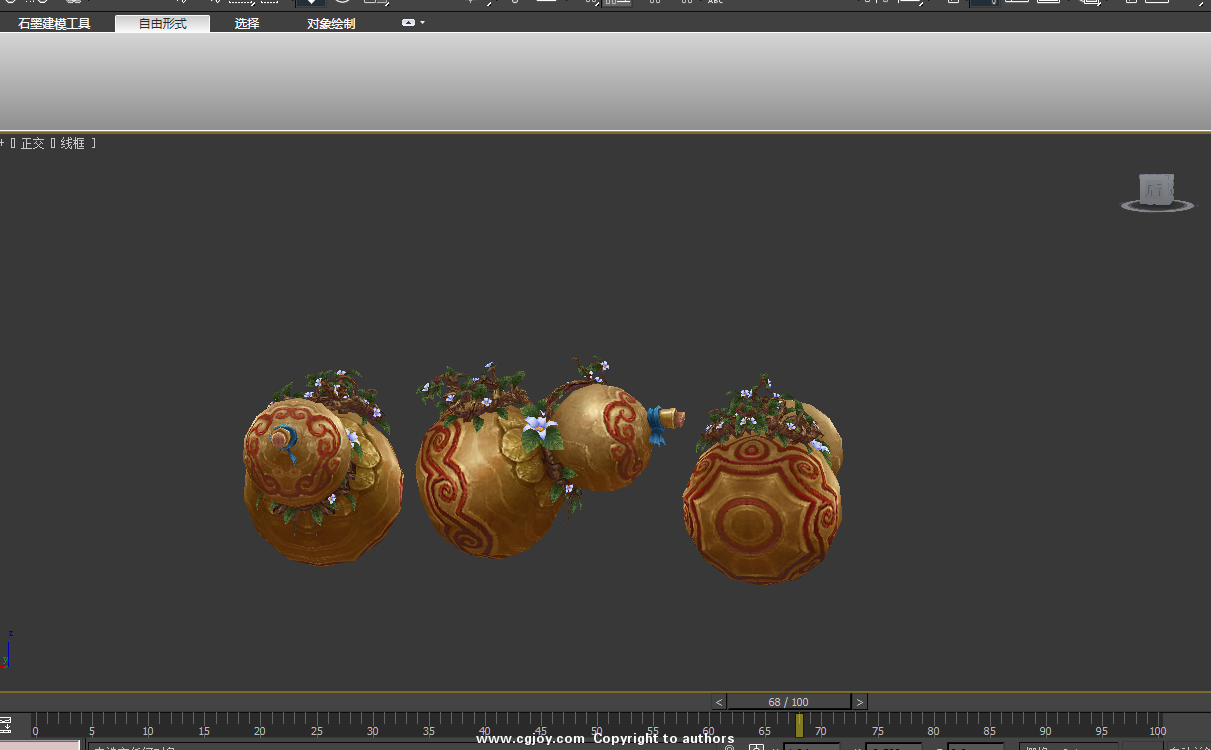Toggle the ribbon minimize button
Screen dimensions: 1211x750
408,22
